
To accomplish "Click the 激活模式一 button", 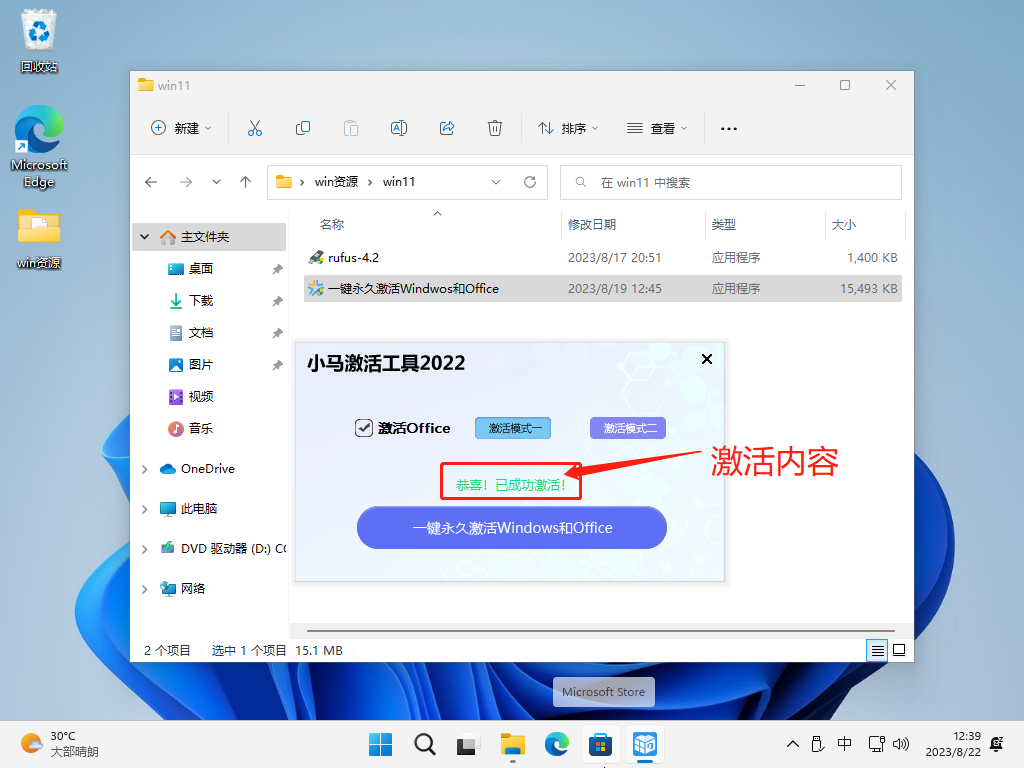I will pos(513,428).
